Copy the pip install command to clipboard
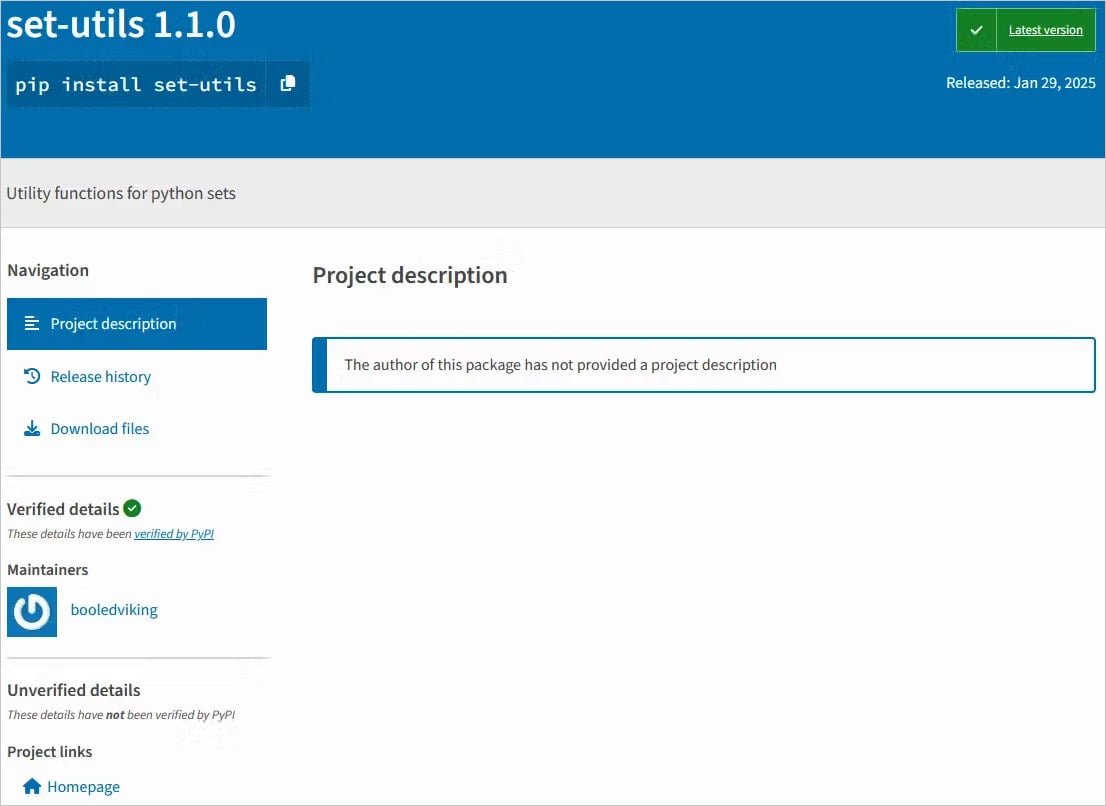Viewport: 1106px width, 806px height. tap(287, 84)
